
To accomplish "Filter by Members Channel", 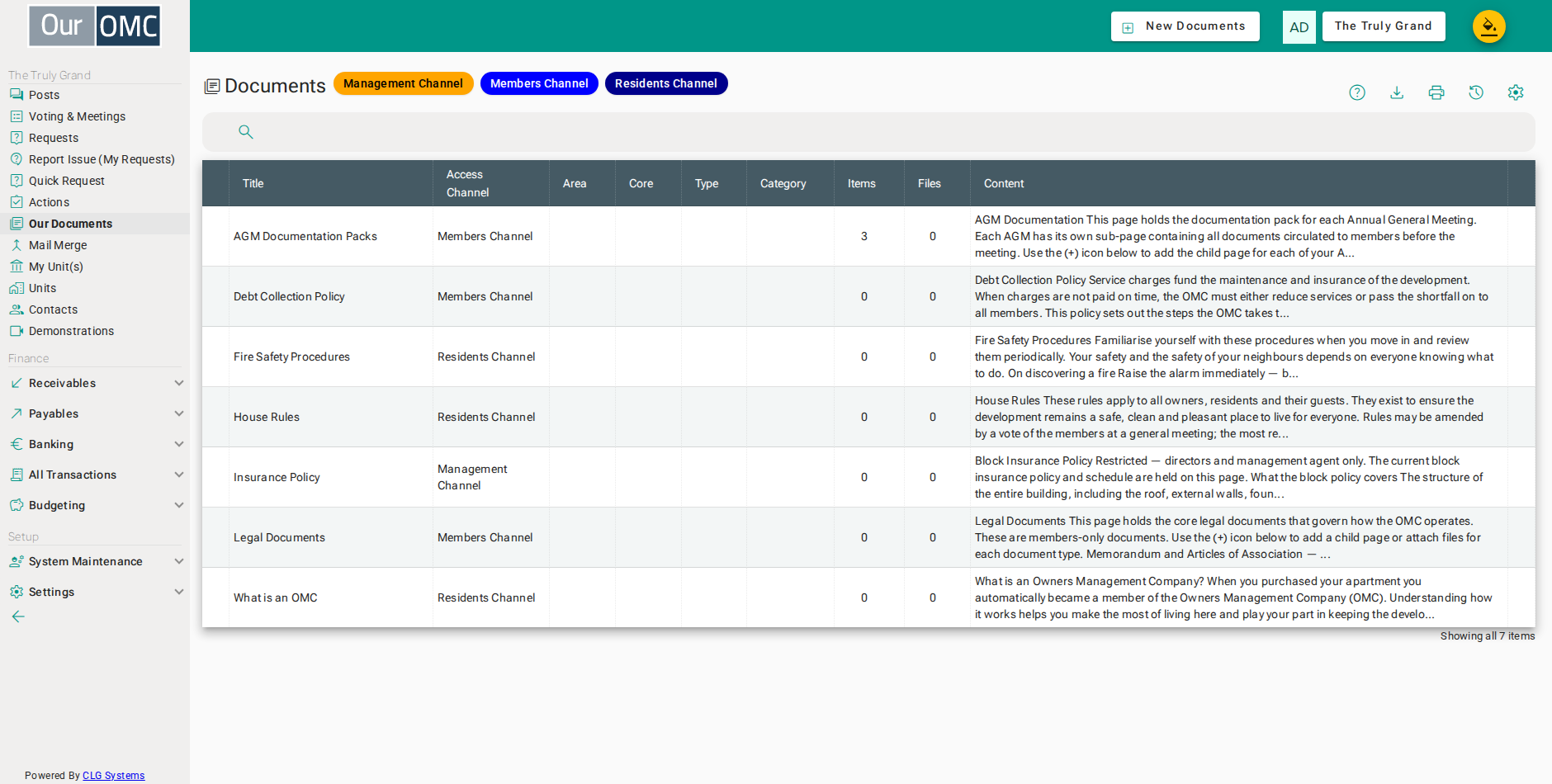I will click(539, 83).
